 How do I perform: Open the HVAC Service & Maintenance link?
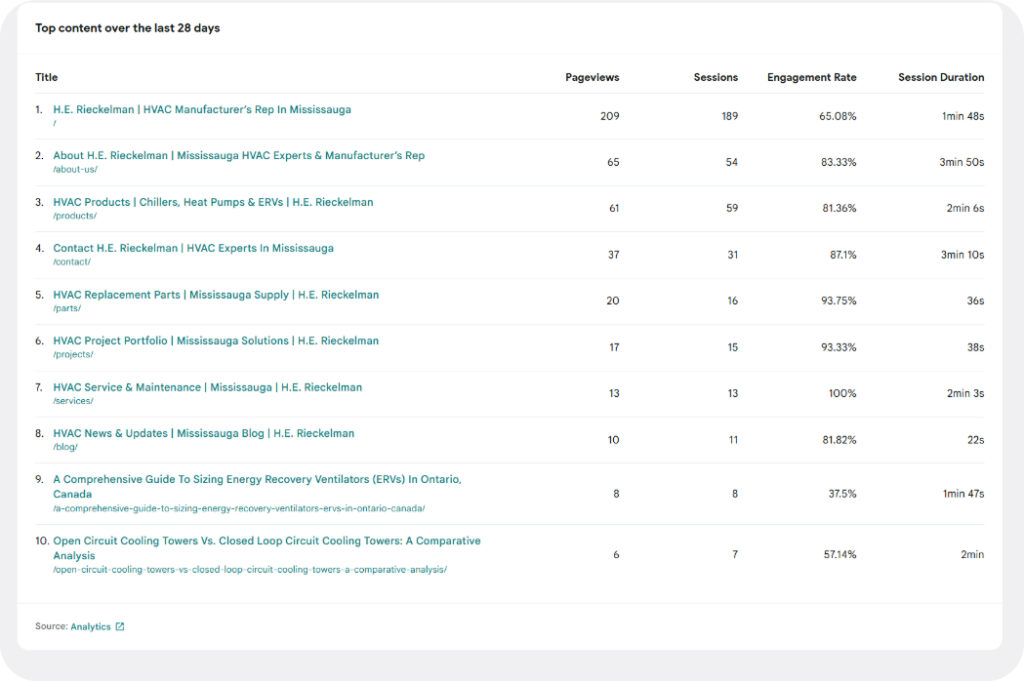tap(207, 387)
